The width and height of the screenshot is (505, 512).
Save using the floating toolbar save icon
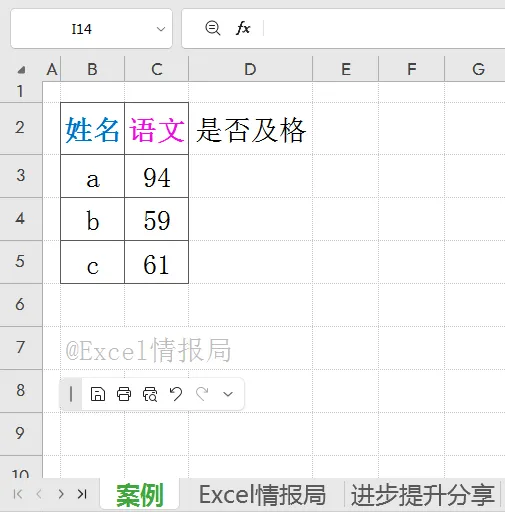(98, 394)
